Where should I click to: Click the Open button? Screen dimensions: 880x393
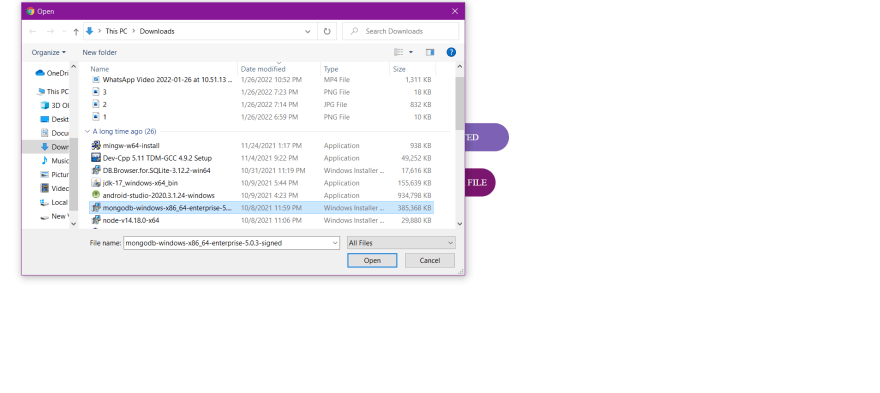(372, 261)
